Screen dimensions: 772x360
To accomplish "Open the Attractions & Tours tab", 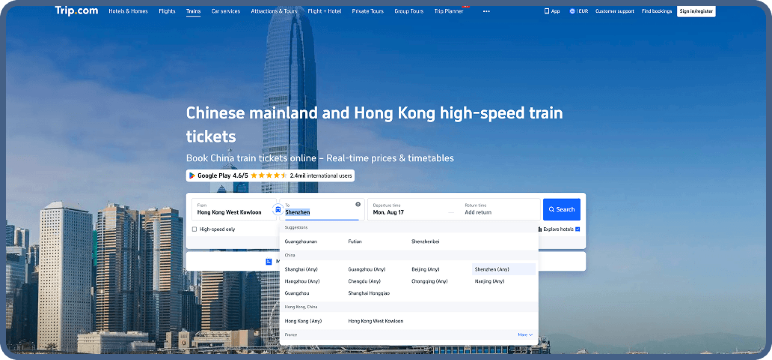I will point(274,11).
